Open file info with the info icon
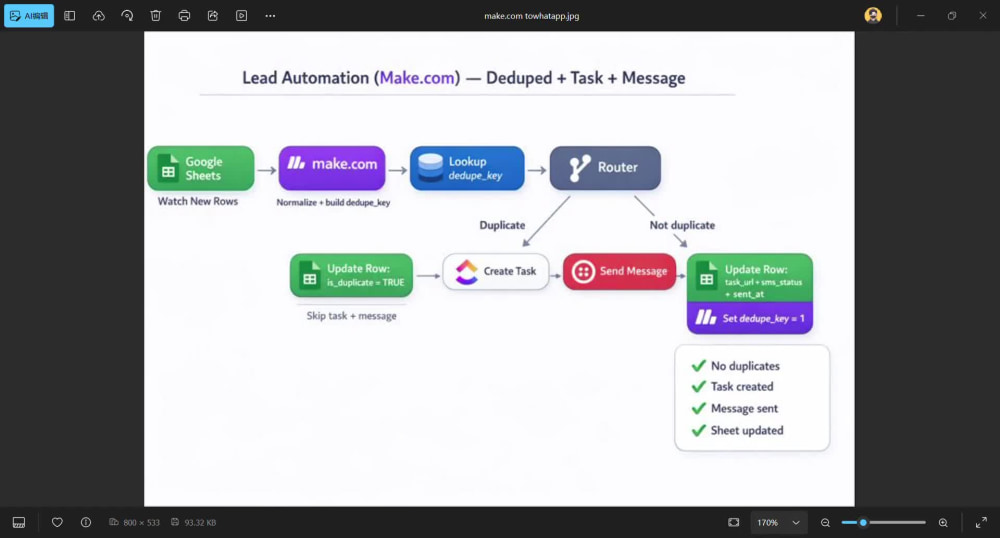 (x=86, y=522)
